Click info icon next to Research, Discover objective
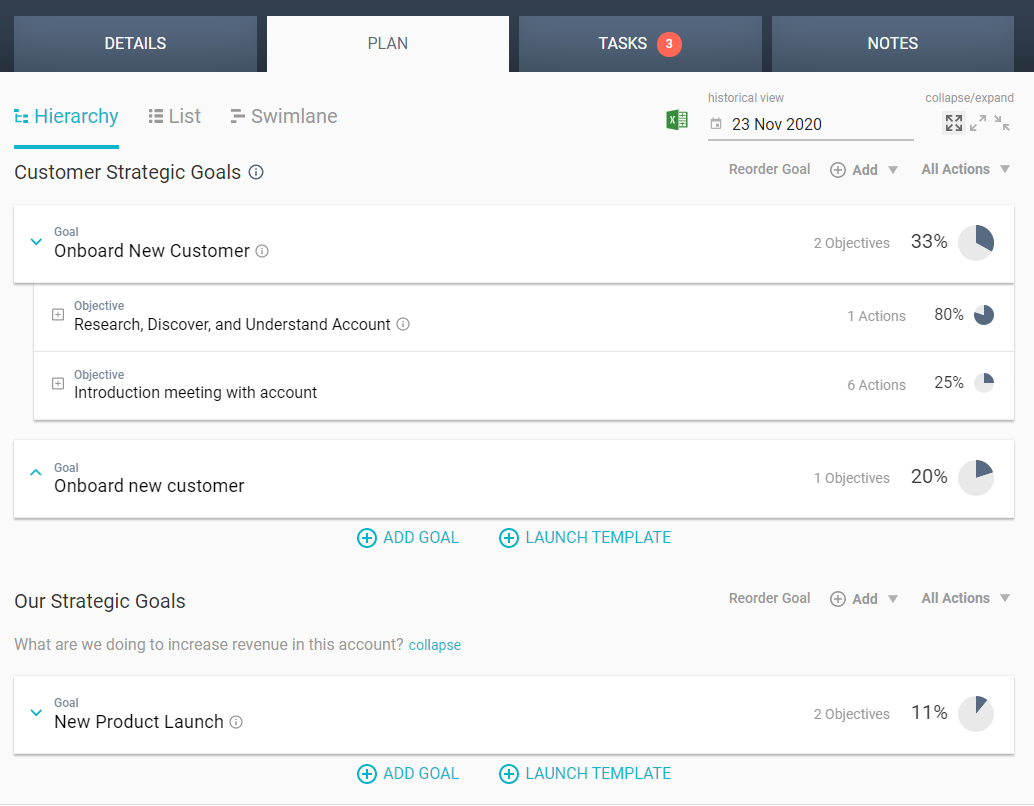 pyautogui.click(x=403, y=324)
